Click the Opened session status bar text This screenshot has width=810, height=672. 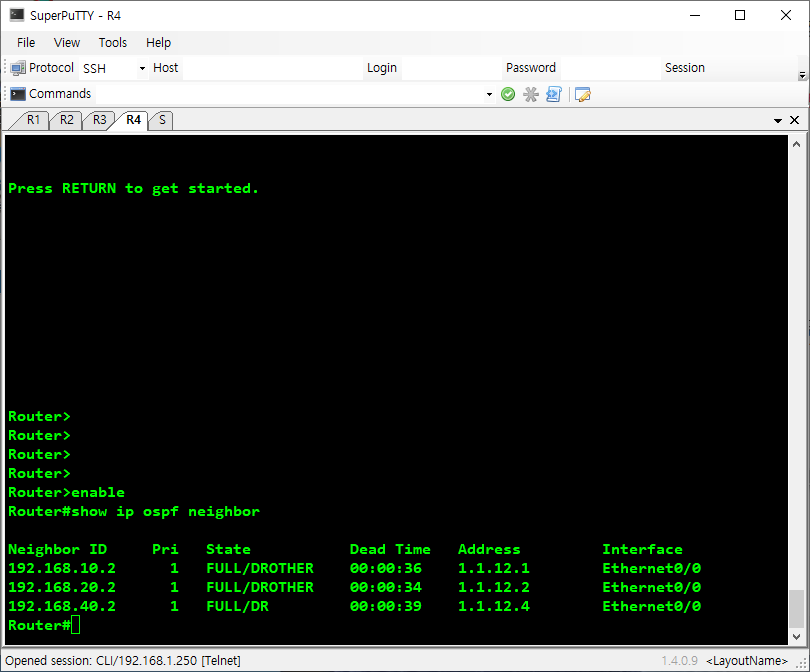[x=123, y=661]
